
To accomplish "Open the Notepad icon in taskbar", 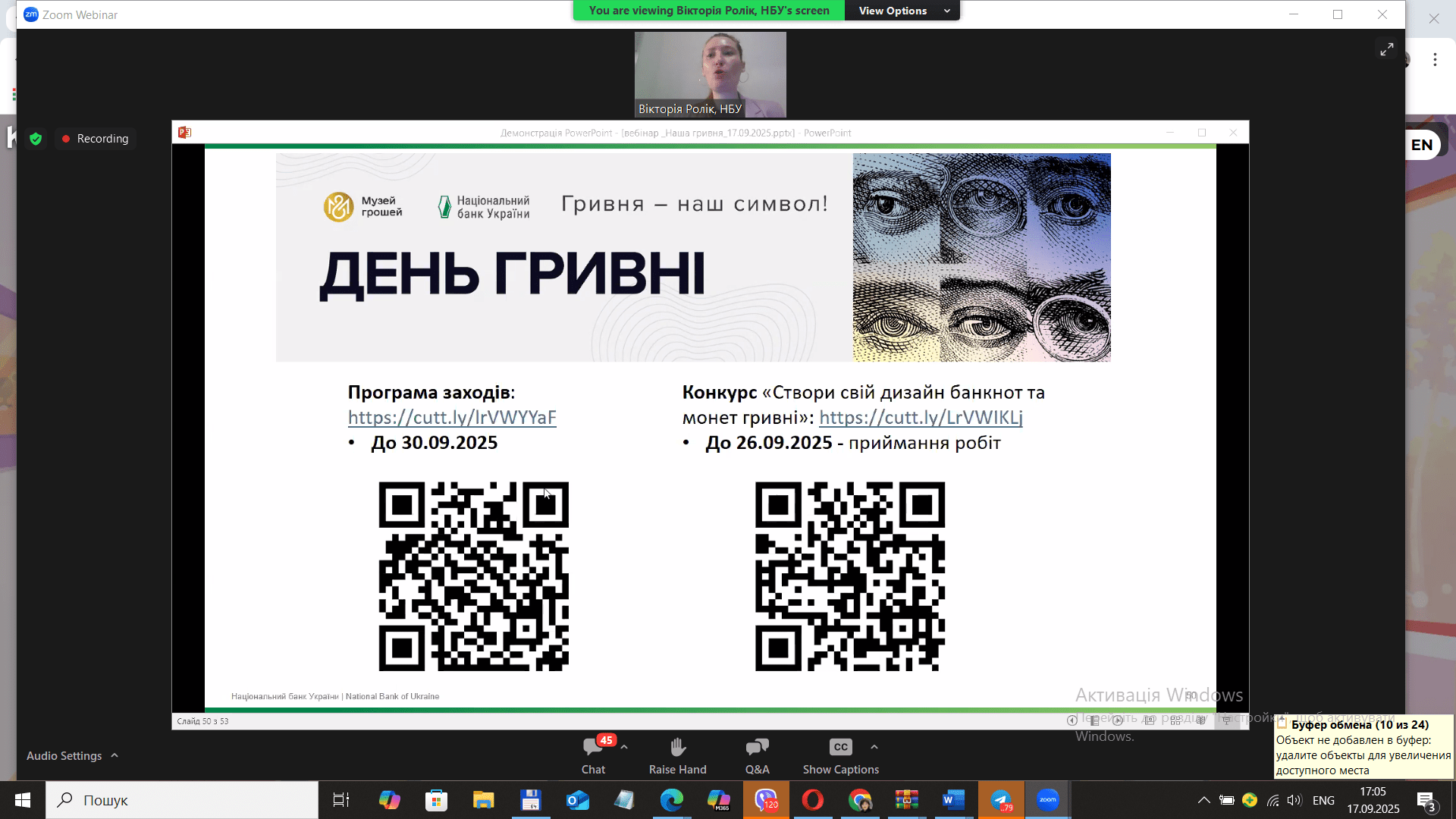I will (x=624, y=800).
